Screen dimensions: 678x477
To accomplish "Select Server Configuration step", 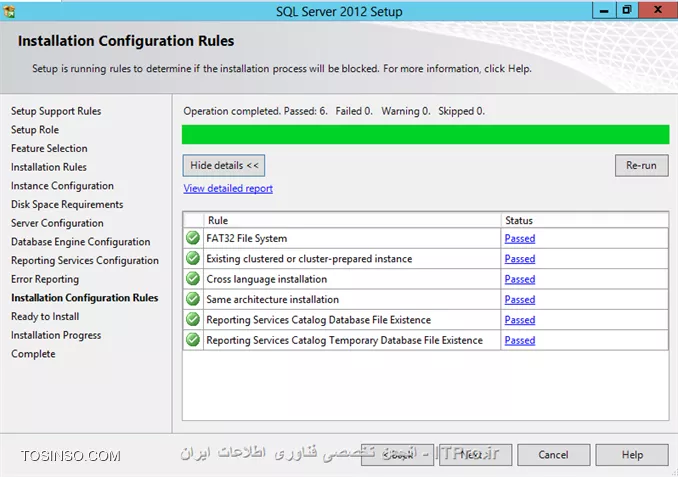I will [x=57, y=223].
